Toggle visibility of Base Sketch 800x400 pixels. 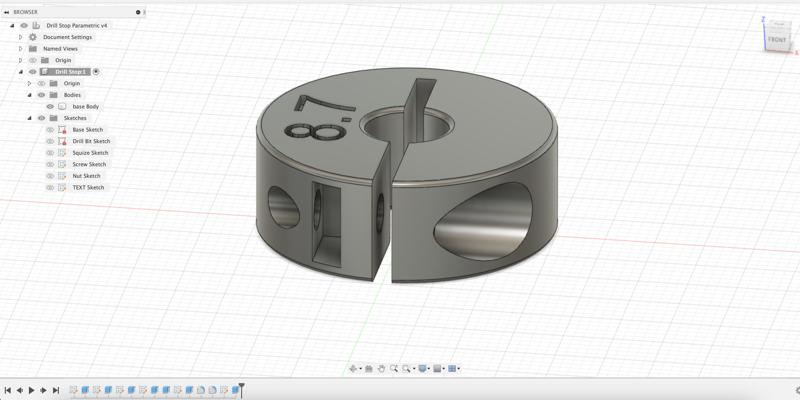point(50,130)
